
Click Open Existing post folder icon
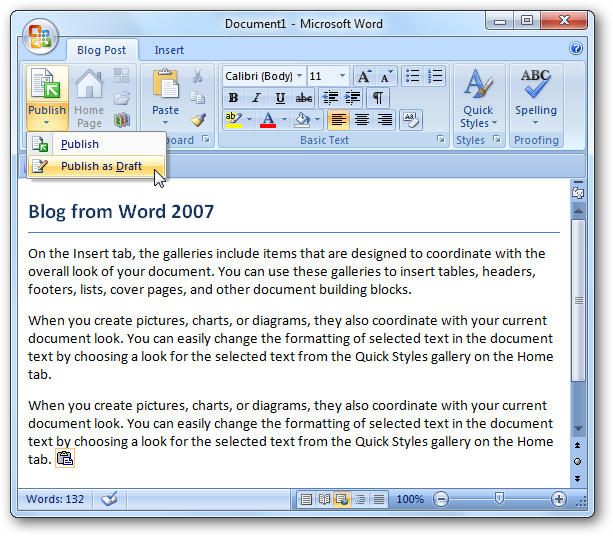click(122, 98)
